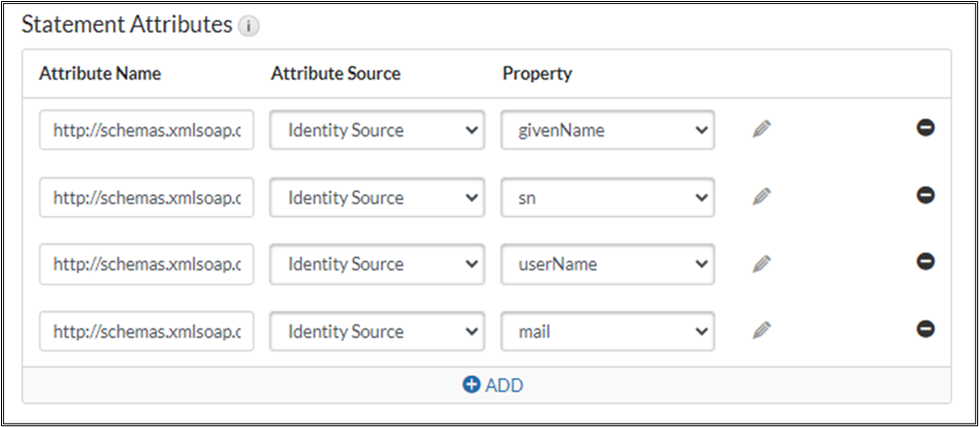Click the pencil icon for sn row
This screenshot has height=427, width=979.
[762, 197]
